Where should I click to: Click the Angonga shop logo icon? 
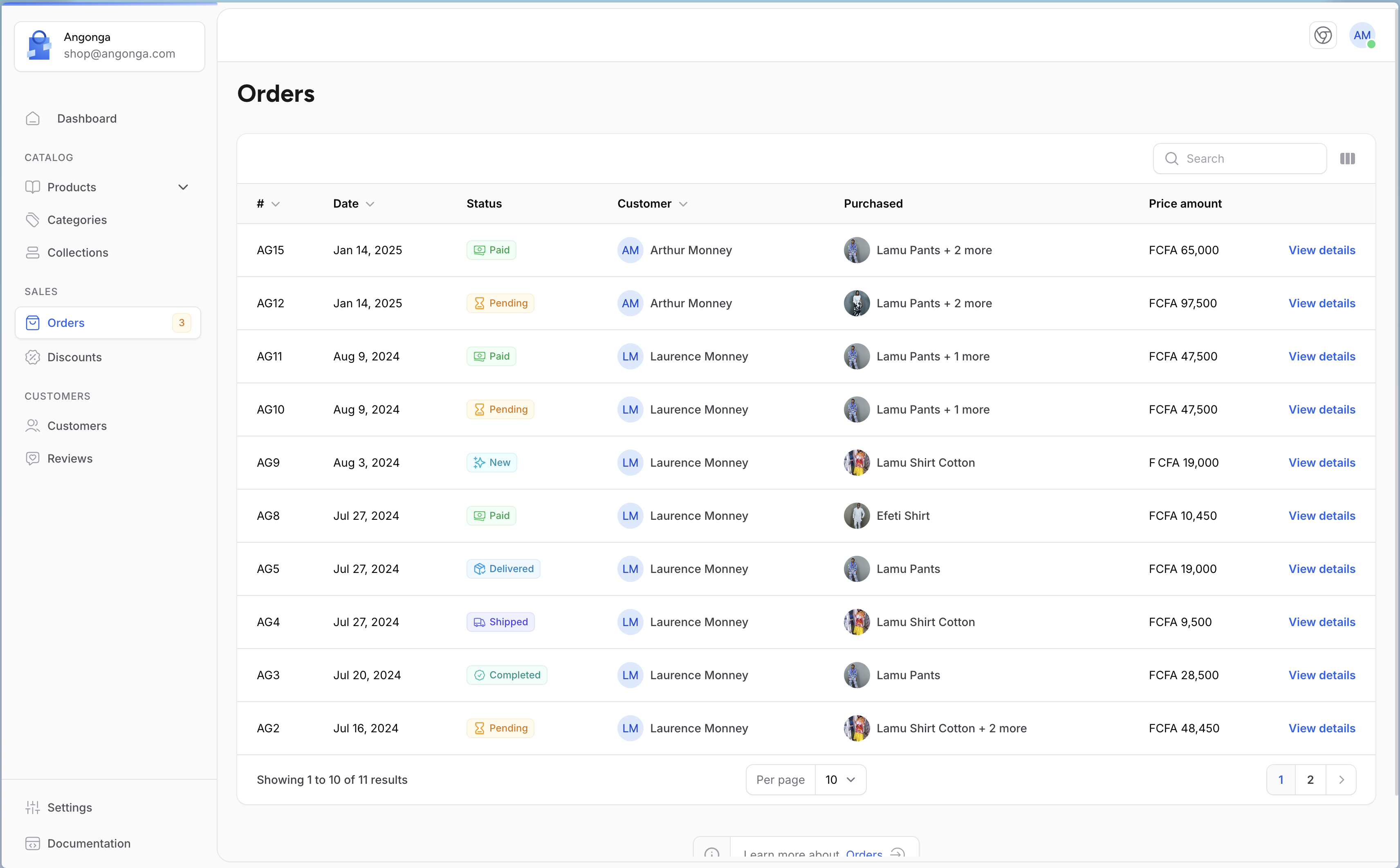[x=39, y=45]
